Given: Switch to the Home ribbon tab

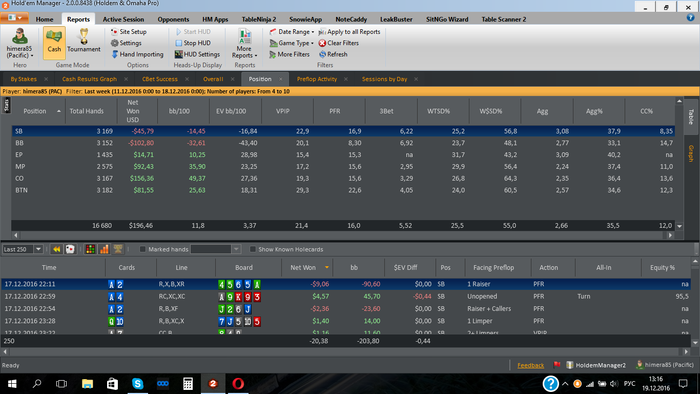Looking at the screenshot, I should click(44, 19).
